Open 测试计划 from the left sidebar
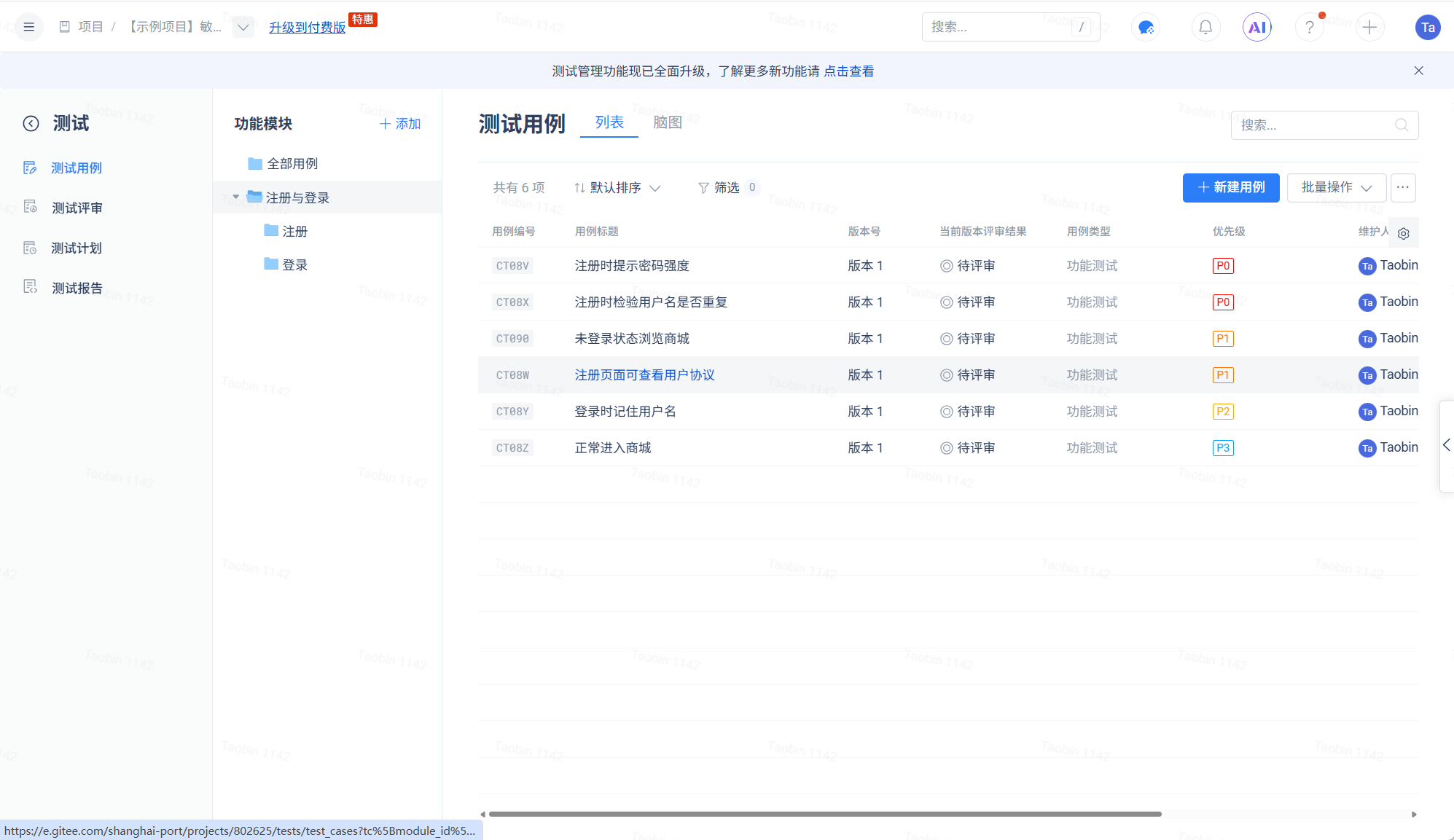 point(77,248)
